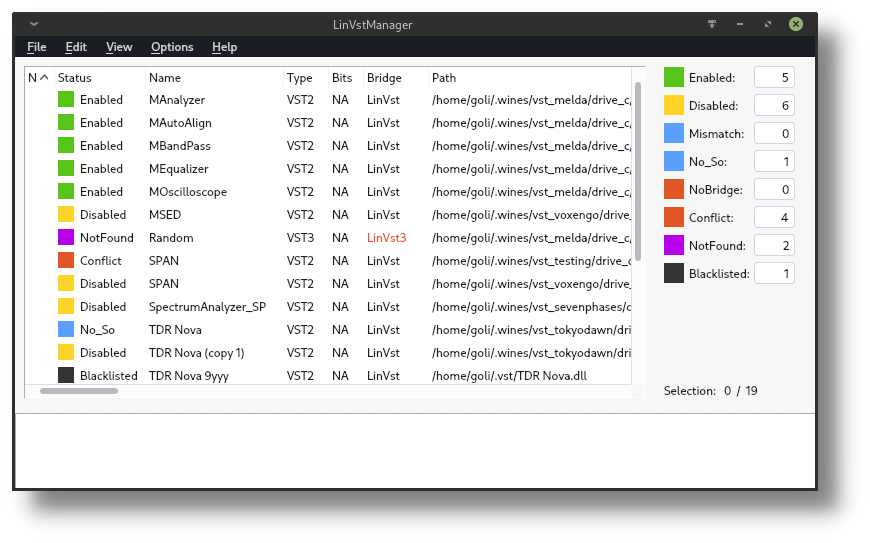The image size is (870, 543).
Task: Open the Edit menu
Action: (76, 47)
